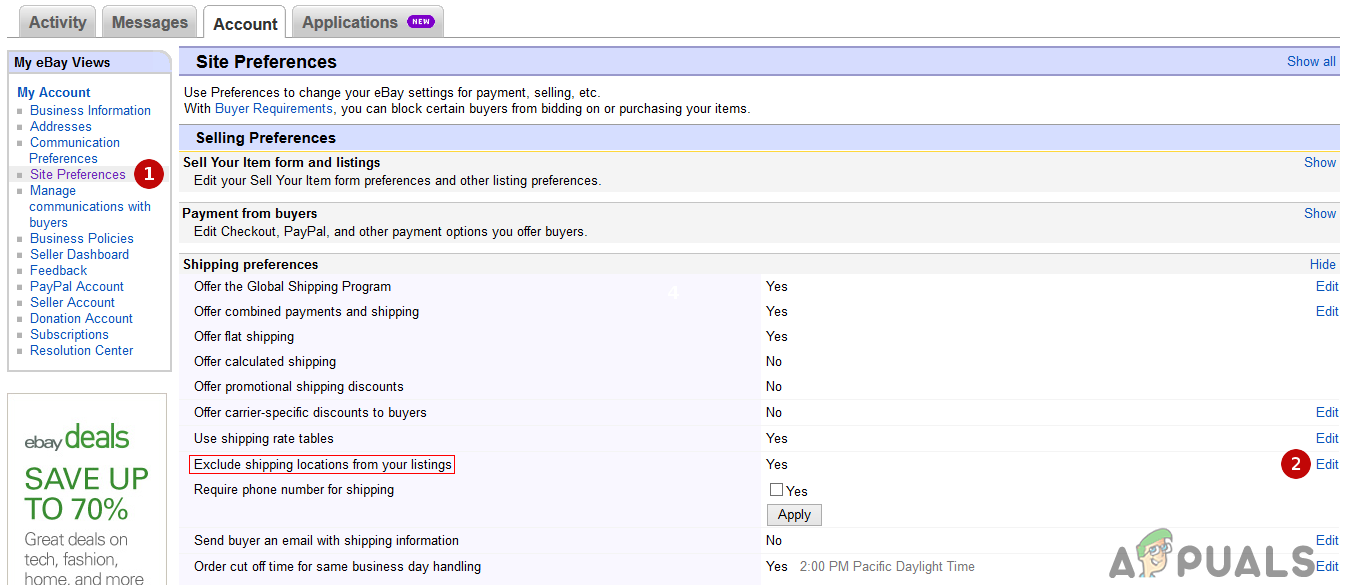Viewport: 1348px width, 585px height.
Task: Click Show all site preferences
Action: [1310, 61]
